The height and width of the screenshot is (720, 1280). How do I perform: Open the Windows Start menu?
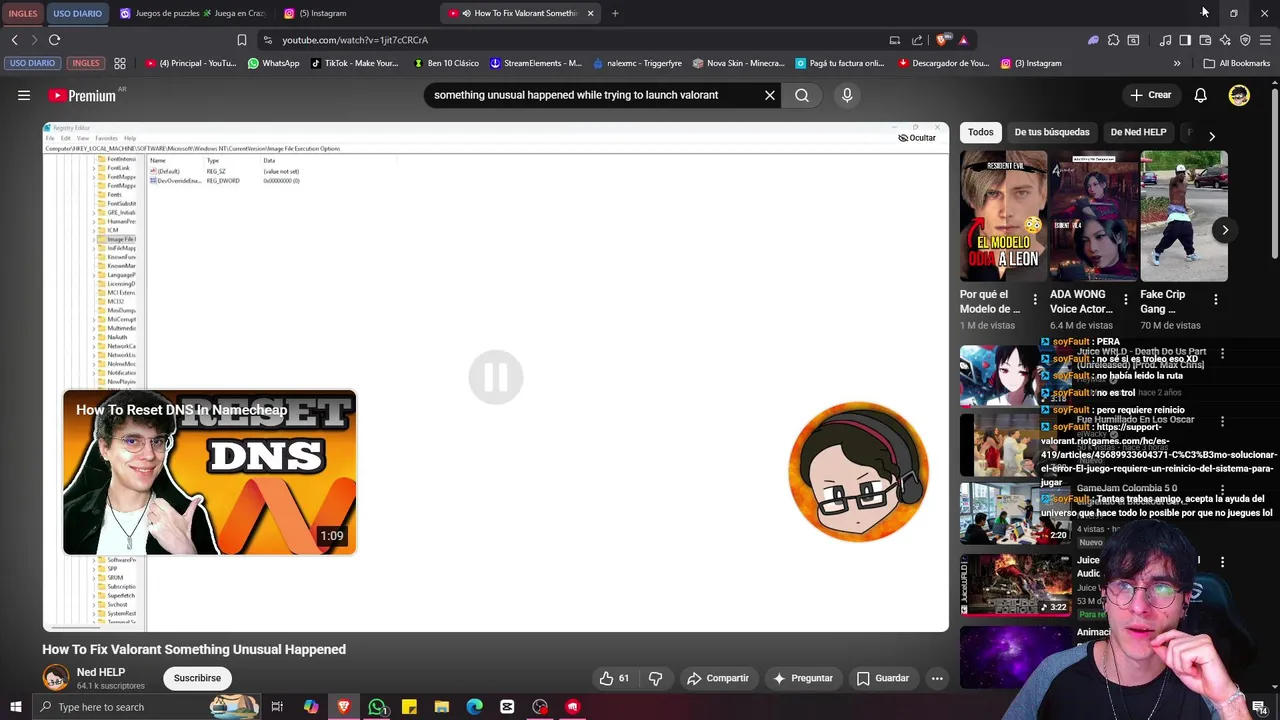pos(15,707)
